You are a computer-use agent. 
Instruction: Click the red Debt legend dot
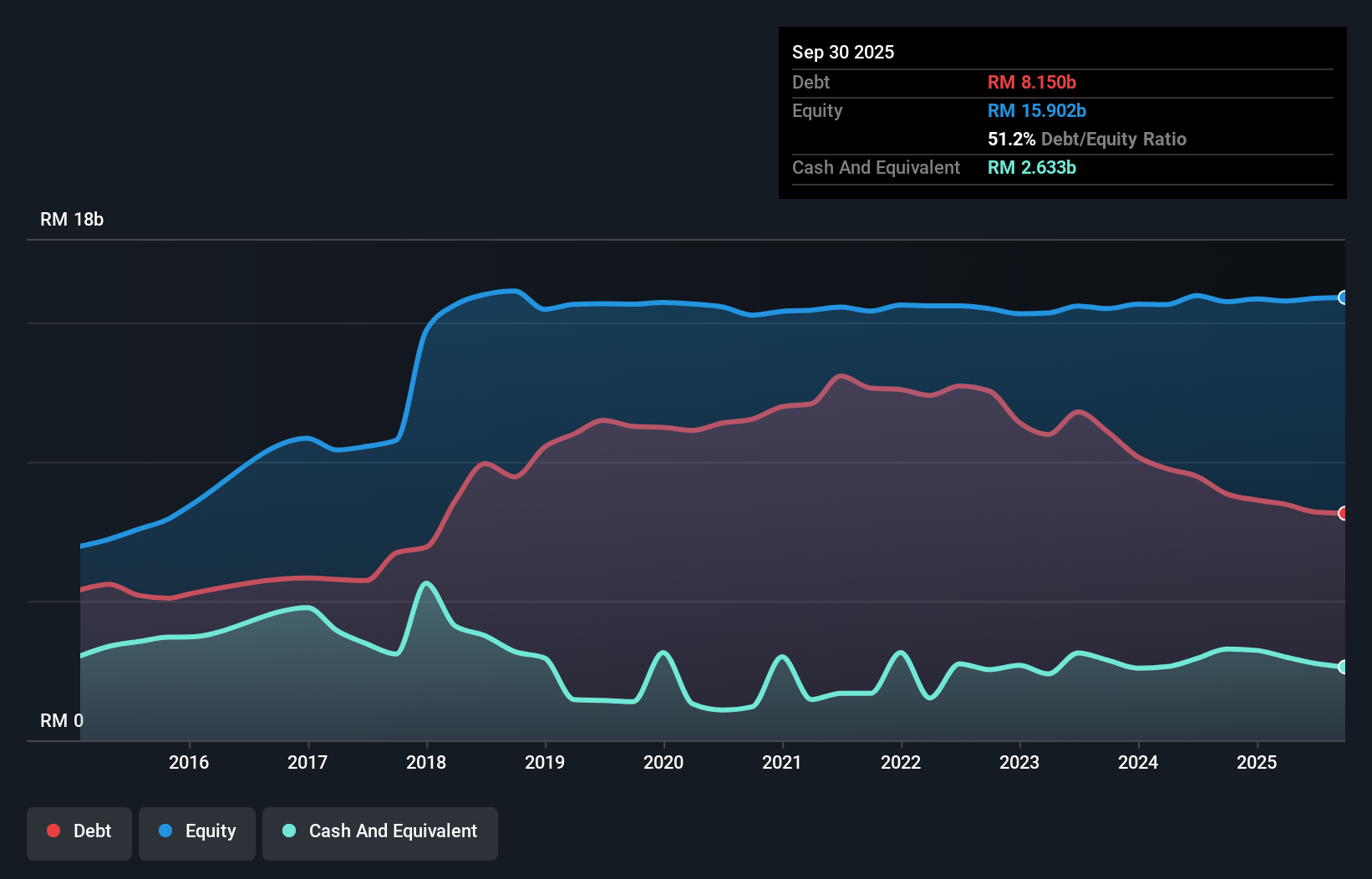click(52, 831)
